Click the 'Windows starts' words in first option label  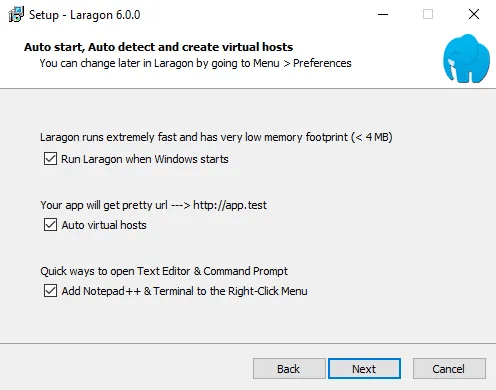tap(191, 159)
